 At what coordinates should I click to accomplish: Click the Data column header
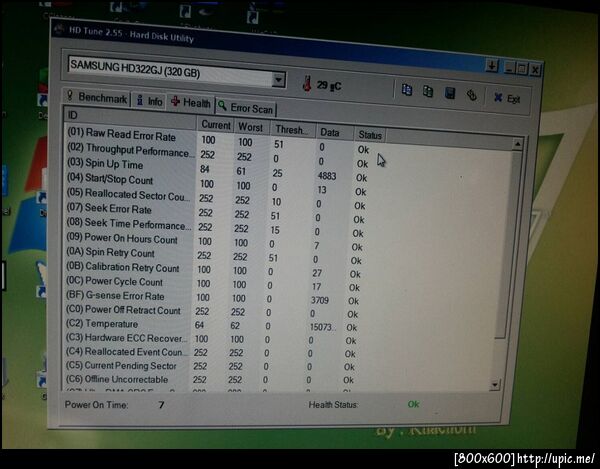coord(334,132)
